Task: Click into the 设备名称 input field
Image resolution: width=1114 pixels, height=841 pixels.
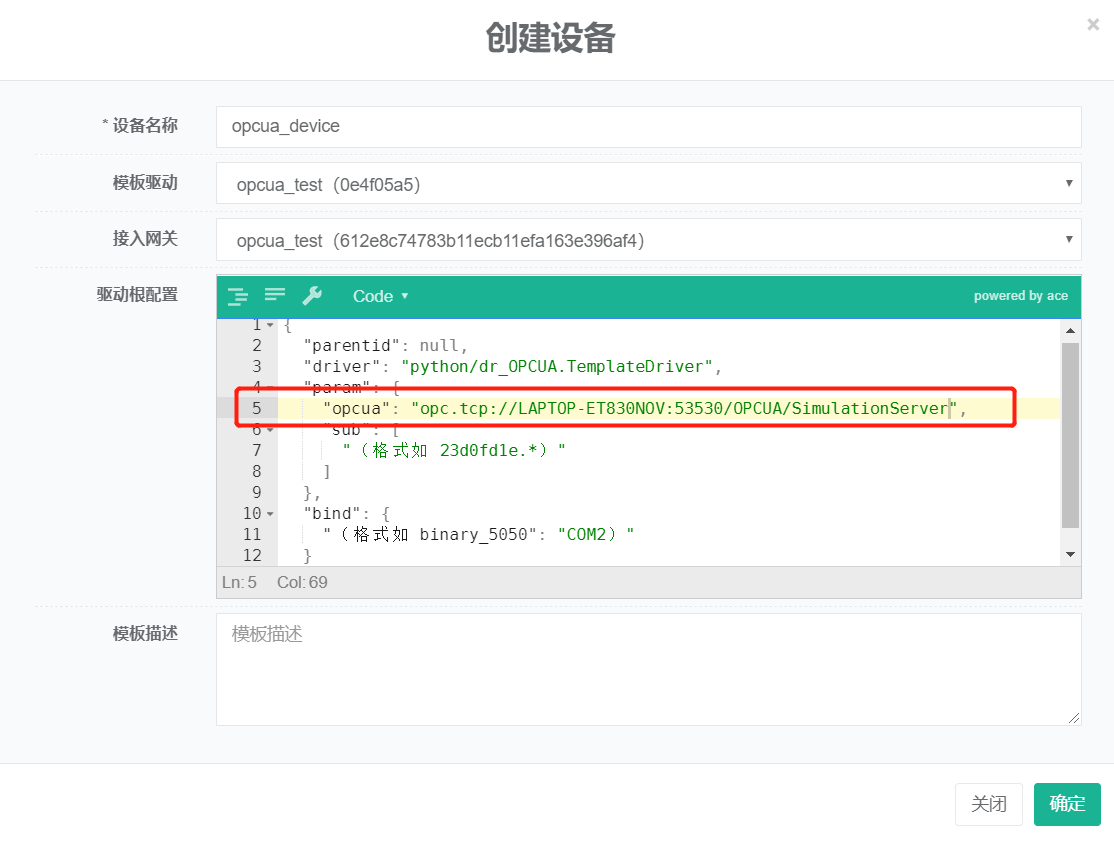Action: (x=648, y=127)
